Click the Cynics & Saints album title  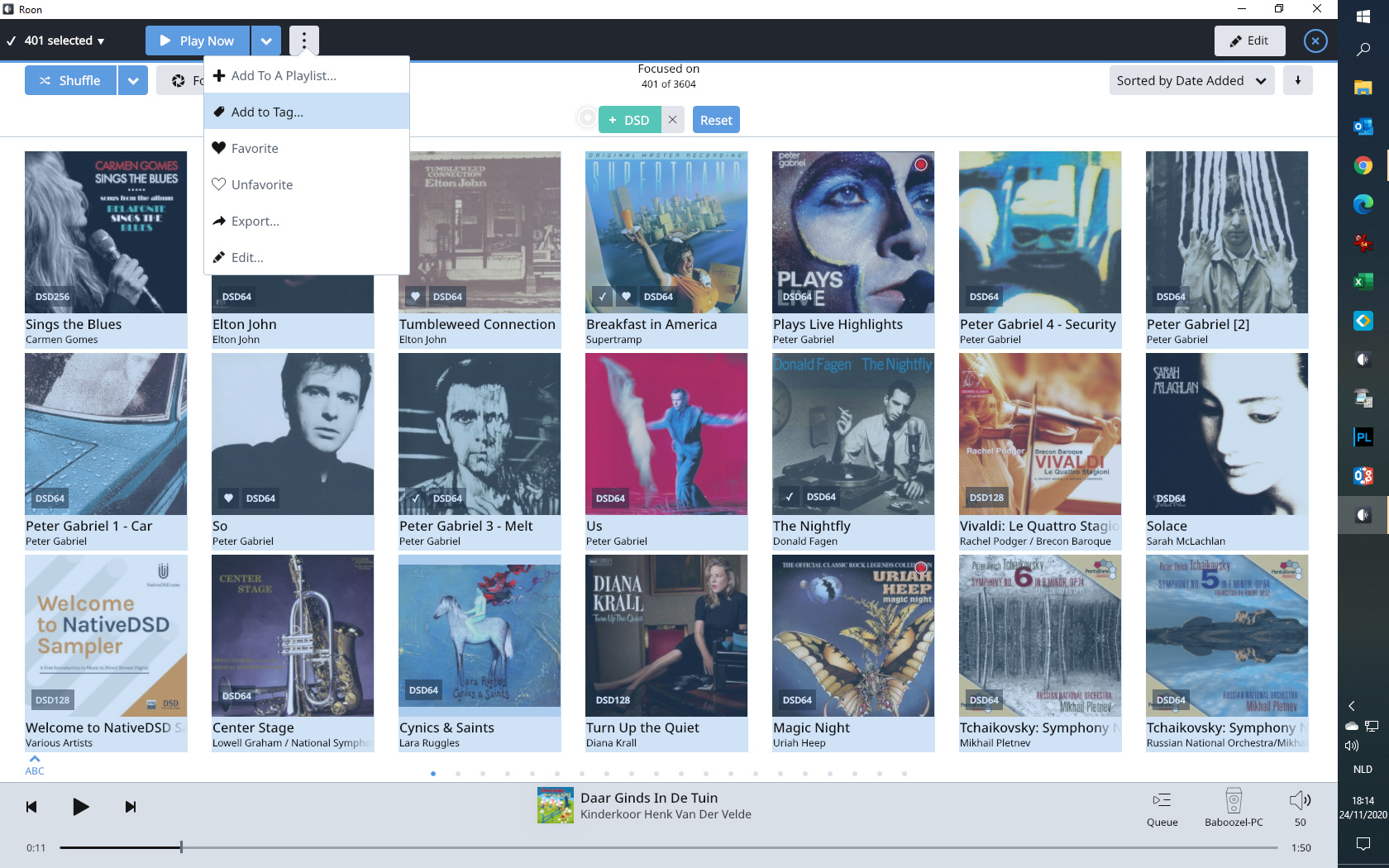(x=446, y=727)
